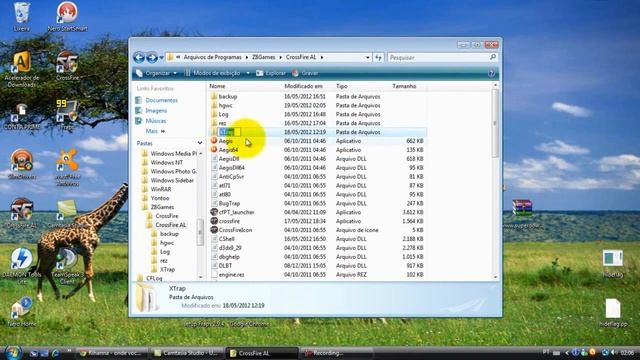Select WinRAR folder in tree
This screenshot has width=640, height=360.
point(161,189)
